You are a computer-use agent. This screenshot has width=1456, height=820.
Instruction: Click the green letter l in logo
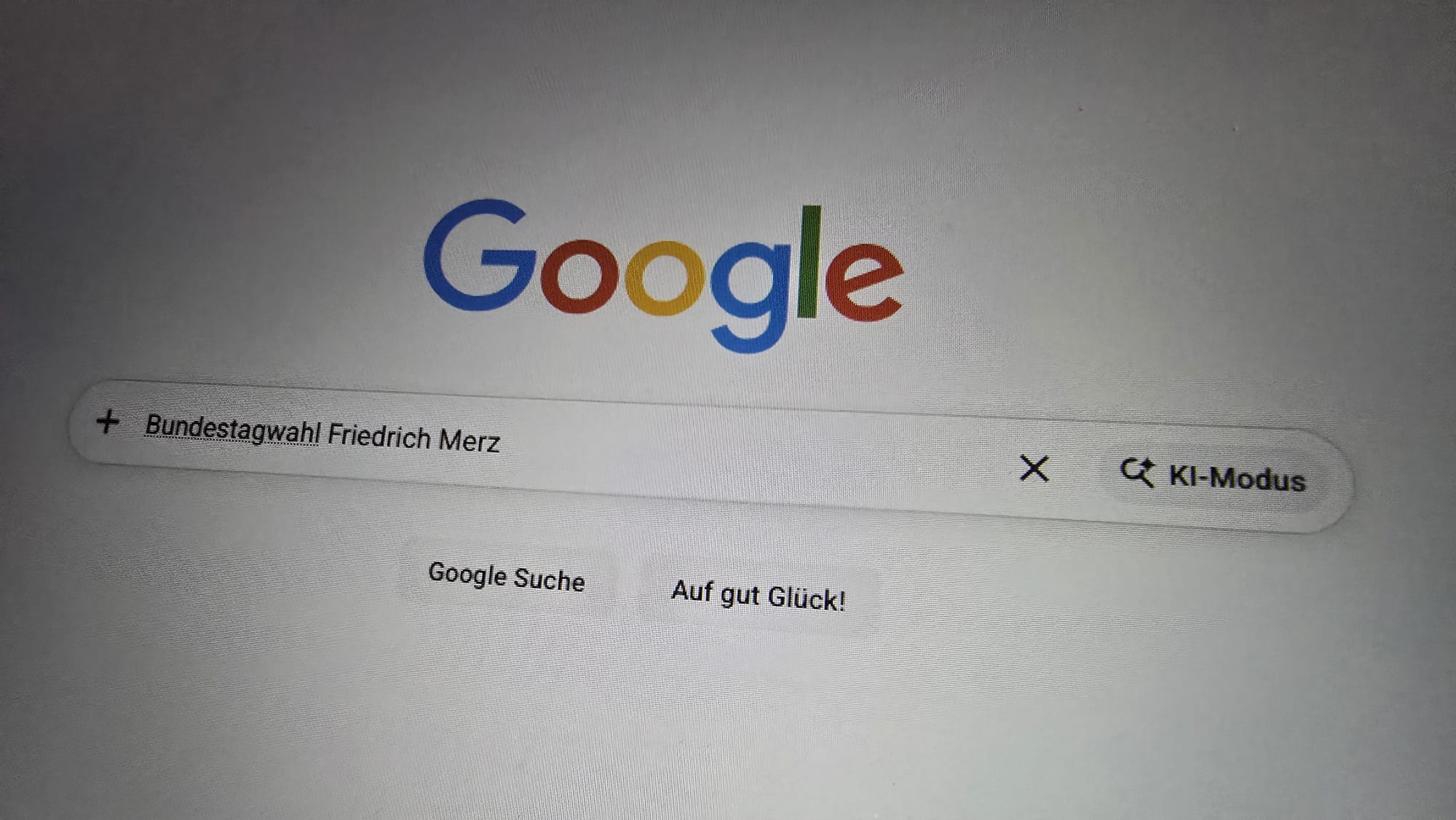[809, 262]
